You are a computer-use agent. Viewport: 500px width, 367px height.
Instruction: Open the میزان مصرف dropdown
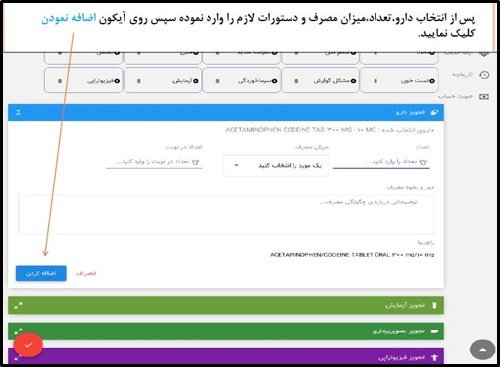coord(275,165)
